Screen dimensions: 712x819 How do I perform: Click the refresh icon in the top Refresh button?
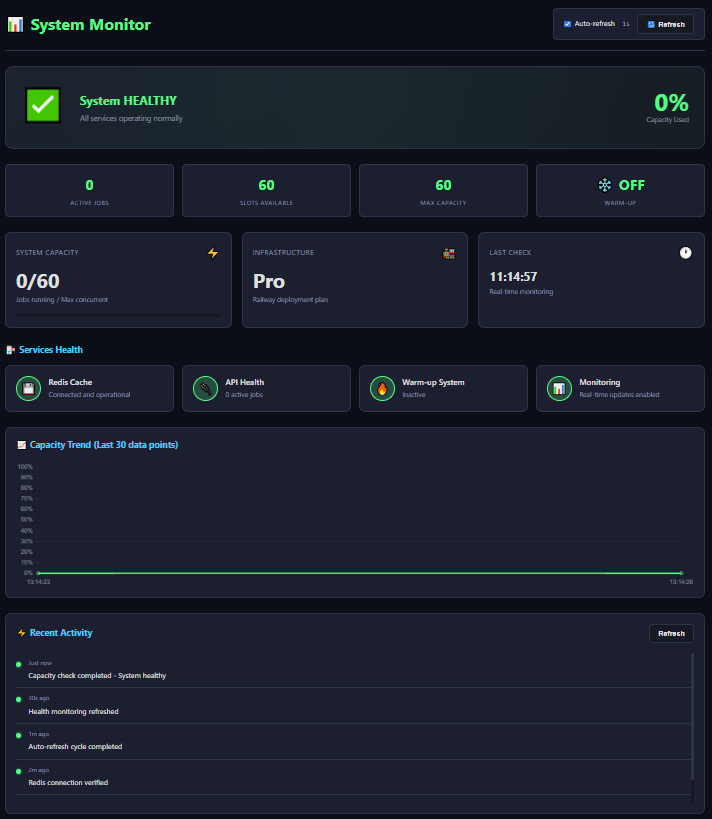pyautogui.click(x=651, y=25)
